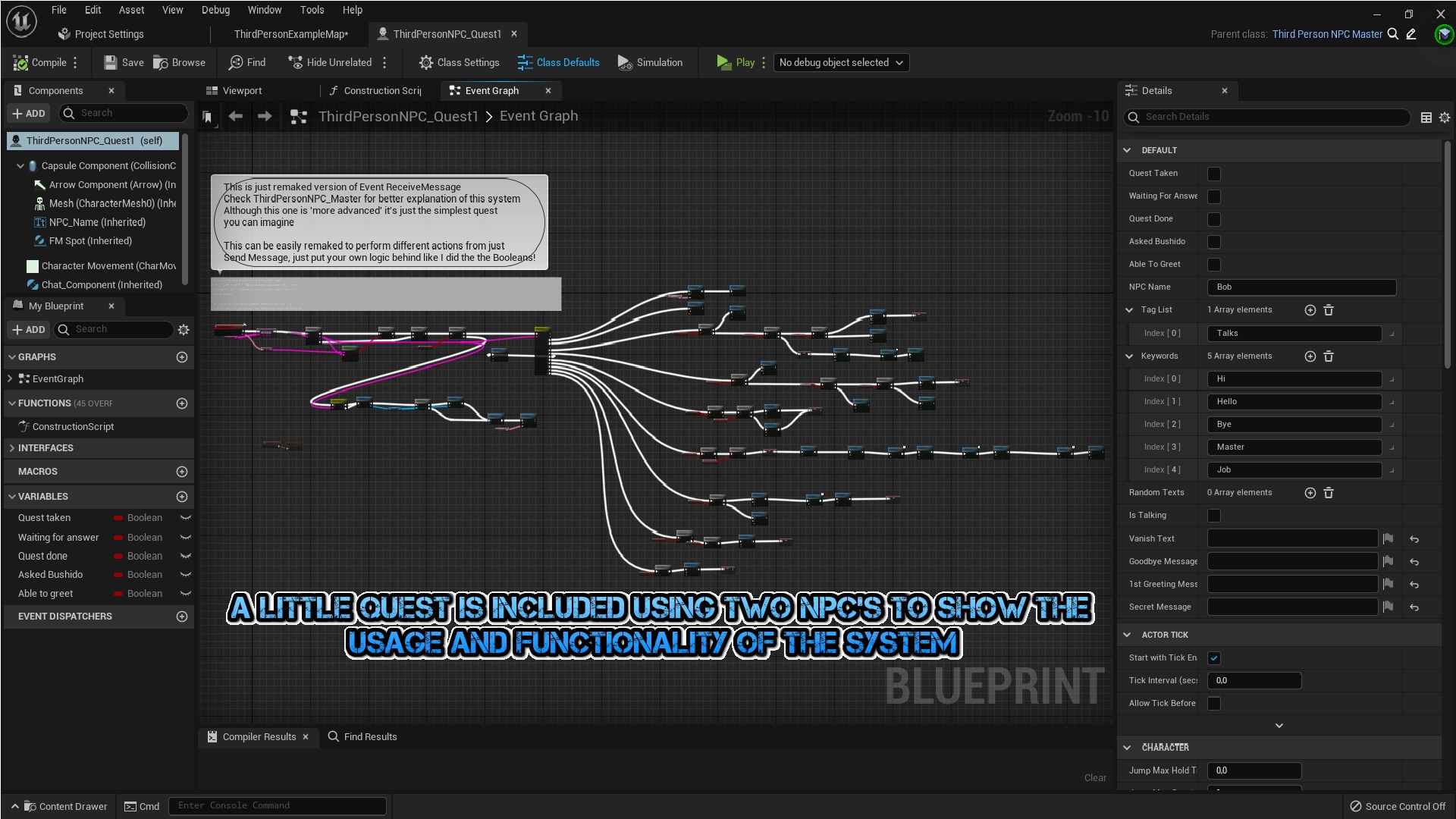
Task: Click the Hide Unrelated icon
Action: tap(295, 62)
